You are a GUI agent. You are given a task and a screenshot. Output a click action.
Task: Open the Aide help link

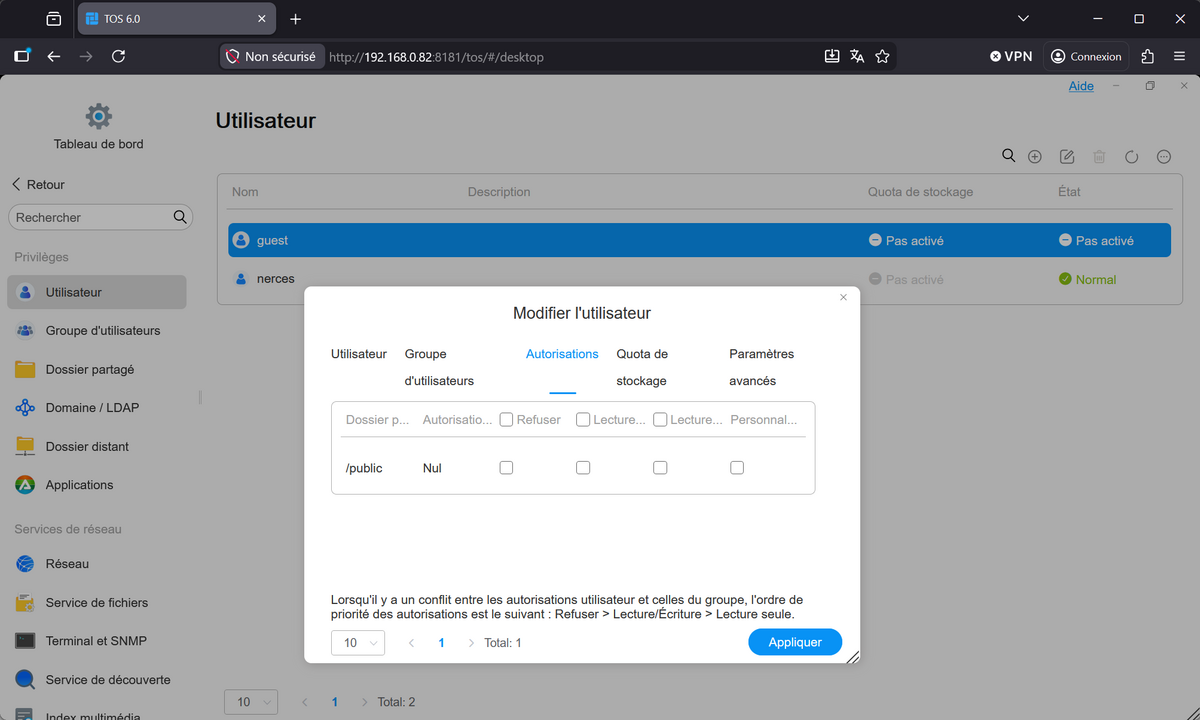tap(1081, 86)
